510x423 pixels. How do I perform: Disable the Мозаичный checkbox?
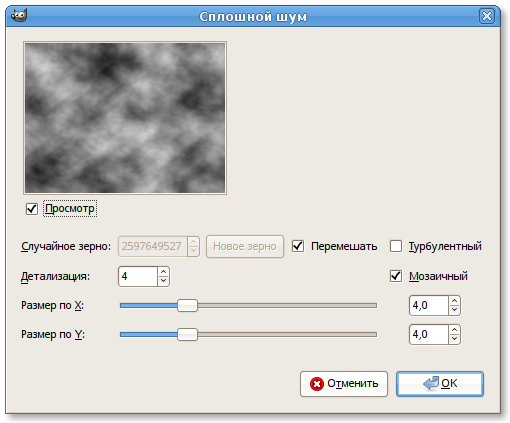[396, 276]
